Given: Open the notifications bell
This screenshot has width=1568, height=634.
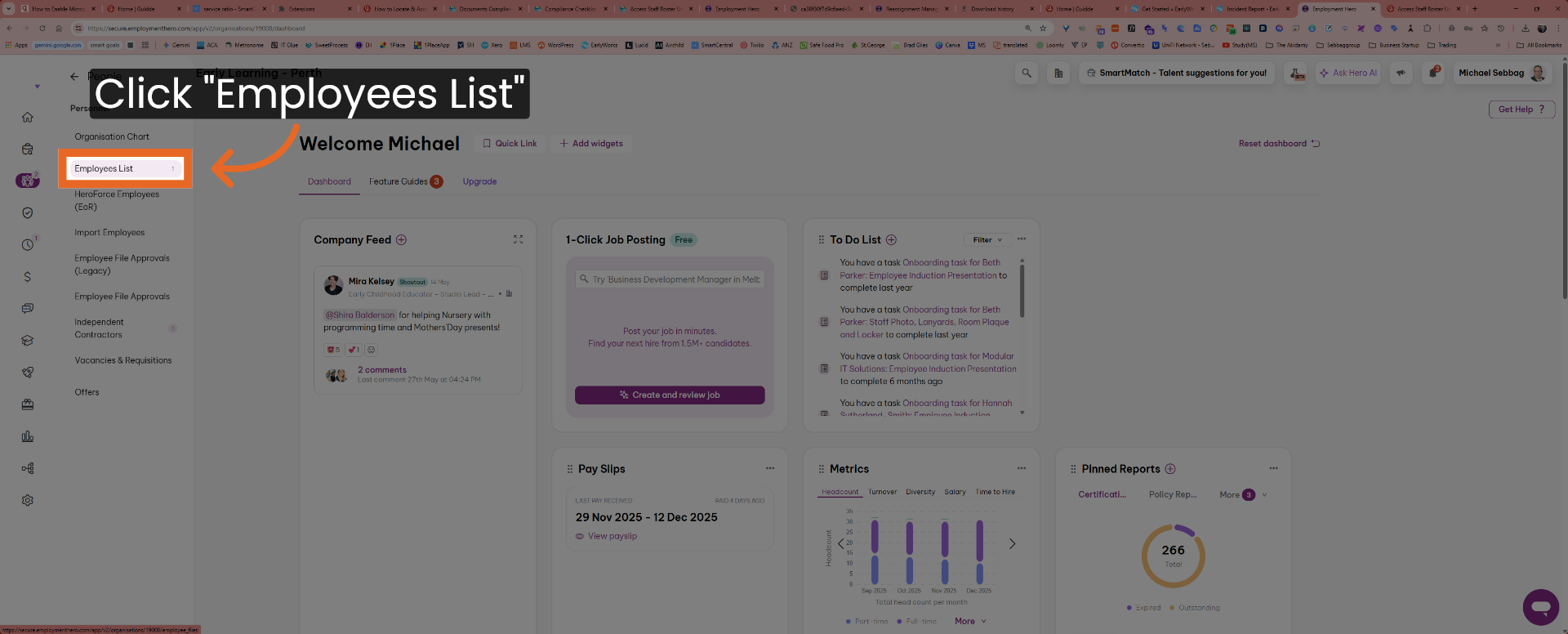Looking at the screenshot, I should pos(1433,73).
